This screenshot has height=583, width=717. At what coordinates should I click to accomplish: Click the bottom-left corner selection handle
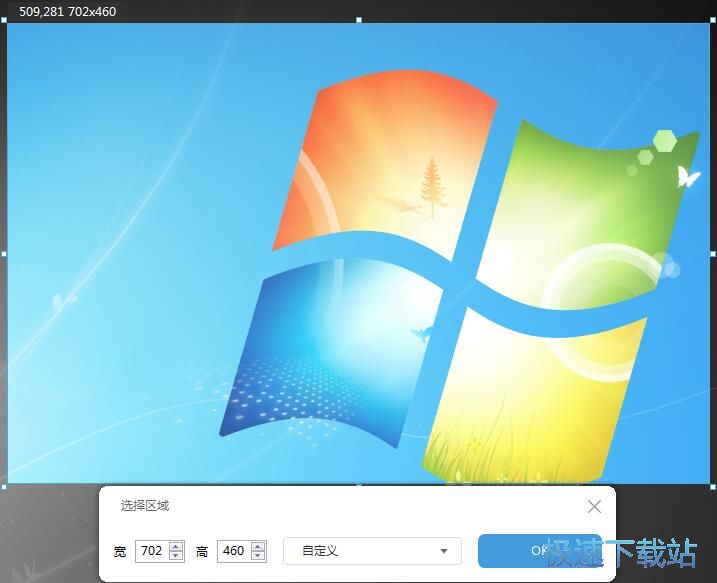(x=4, y=487)
